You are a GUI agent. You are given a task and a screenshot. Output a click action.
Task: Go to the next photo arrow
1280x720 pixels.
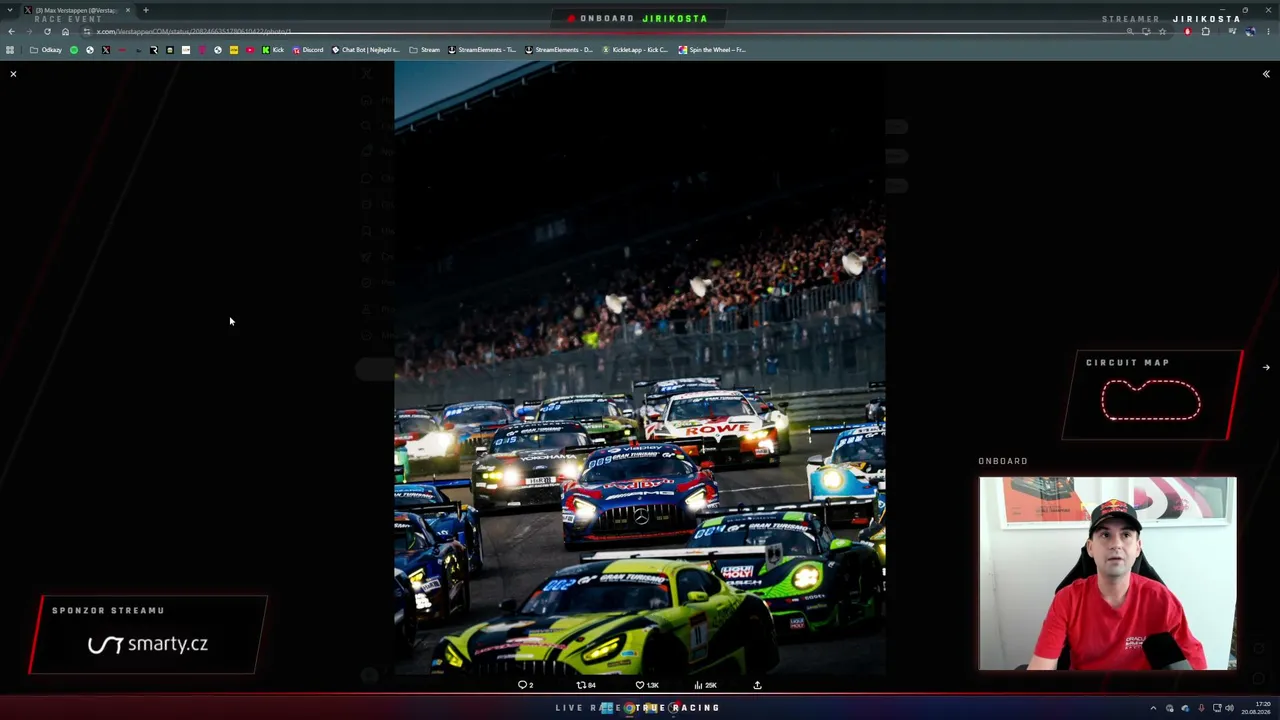point(1266,367)
